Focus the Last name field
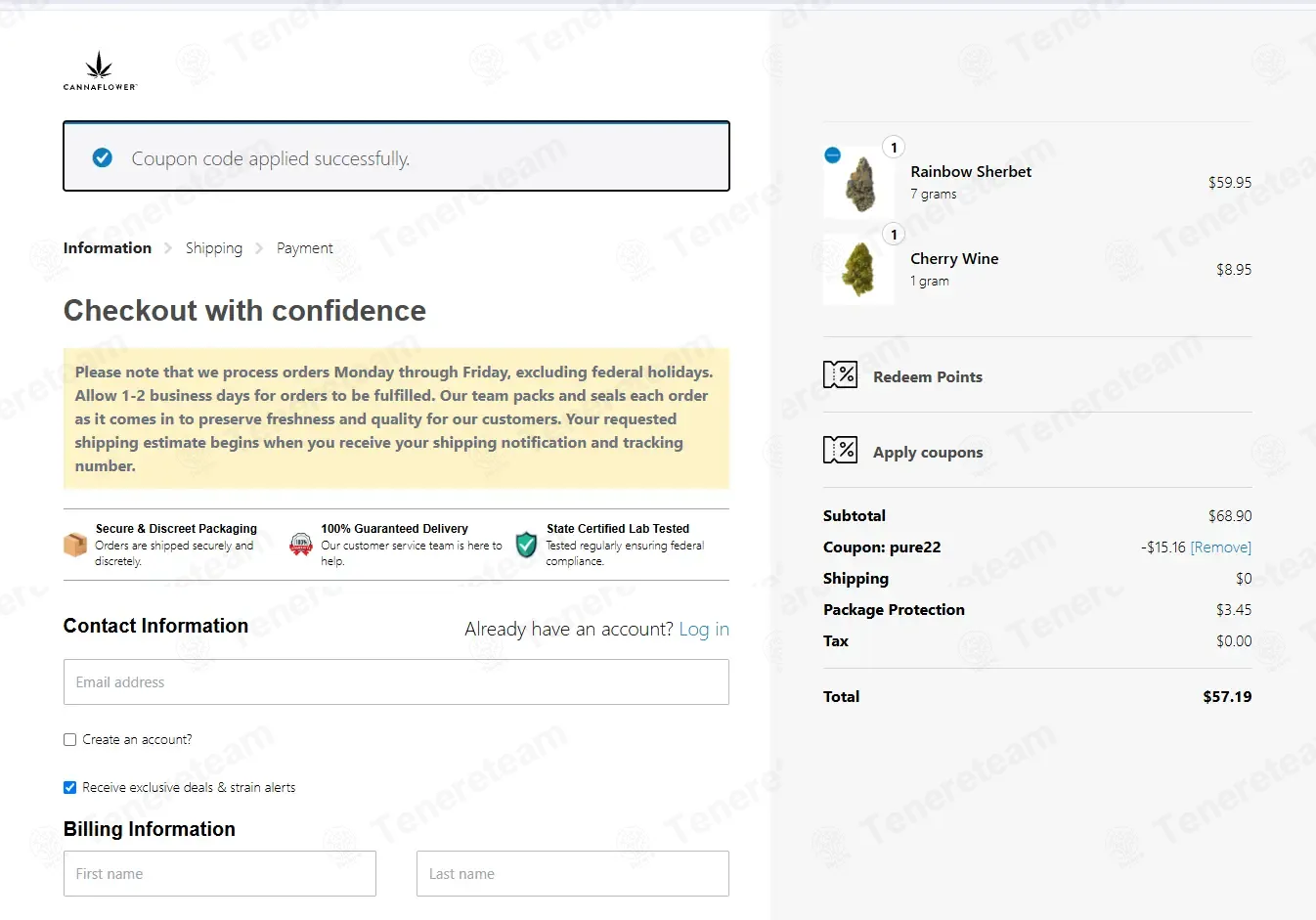This screenshot has height=920, width=1316. click(573, 874)
